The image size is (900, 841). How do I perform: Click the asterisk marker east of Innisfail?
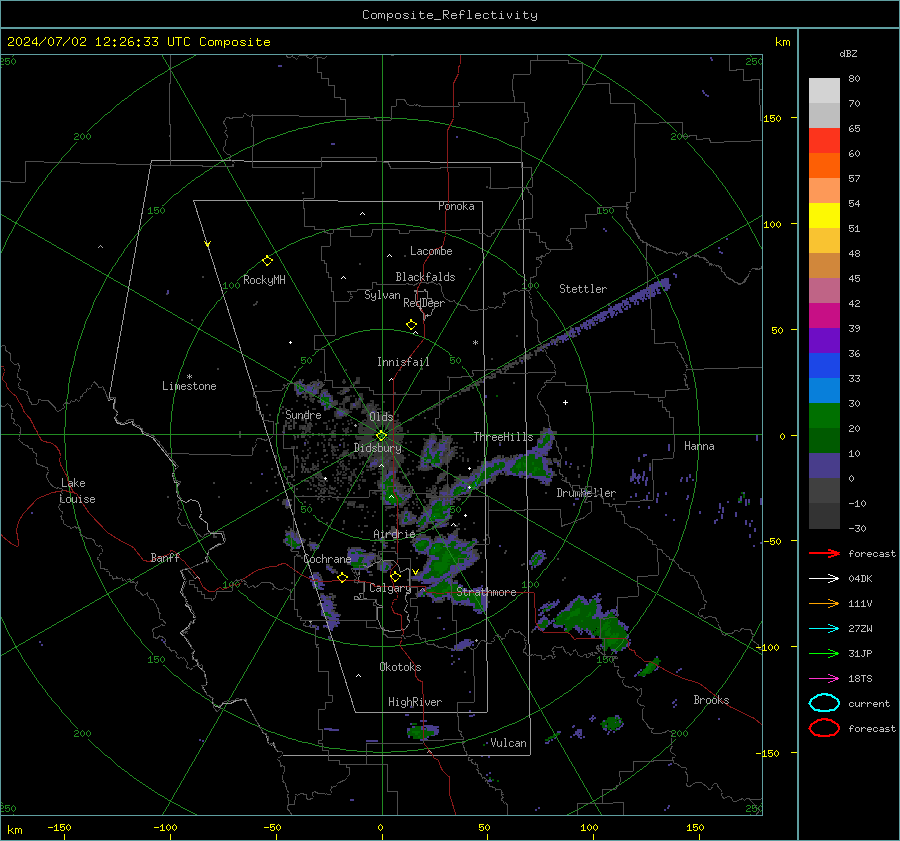click(475, 343)
